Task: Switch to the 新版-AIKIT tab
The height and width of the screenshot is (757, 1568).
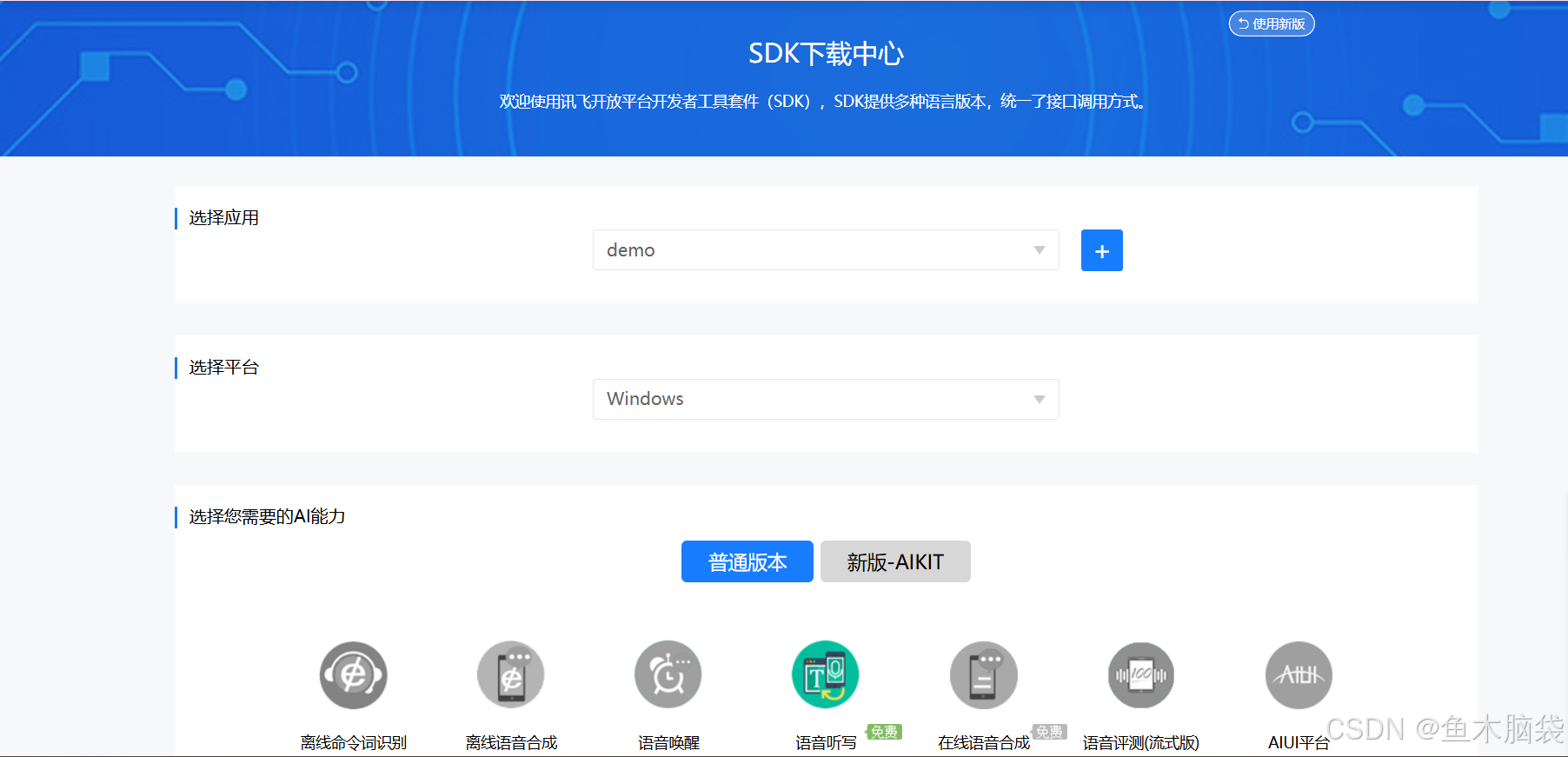Action: pyautogui.click(x=895, y=561)
